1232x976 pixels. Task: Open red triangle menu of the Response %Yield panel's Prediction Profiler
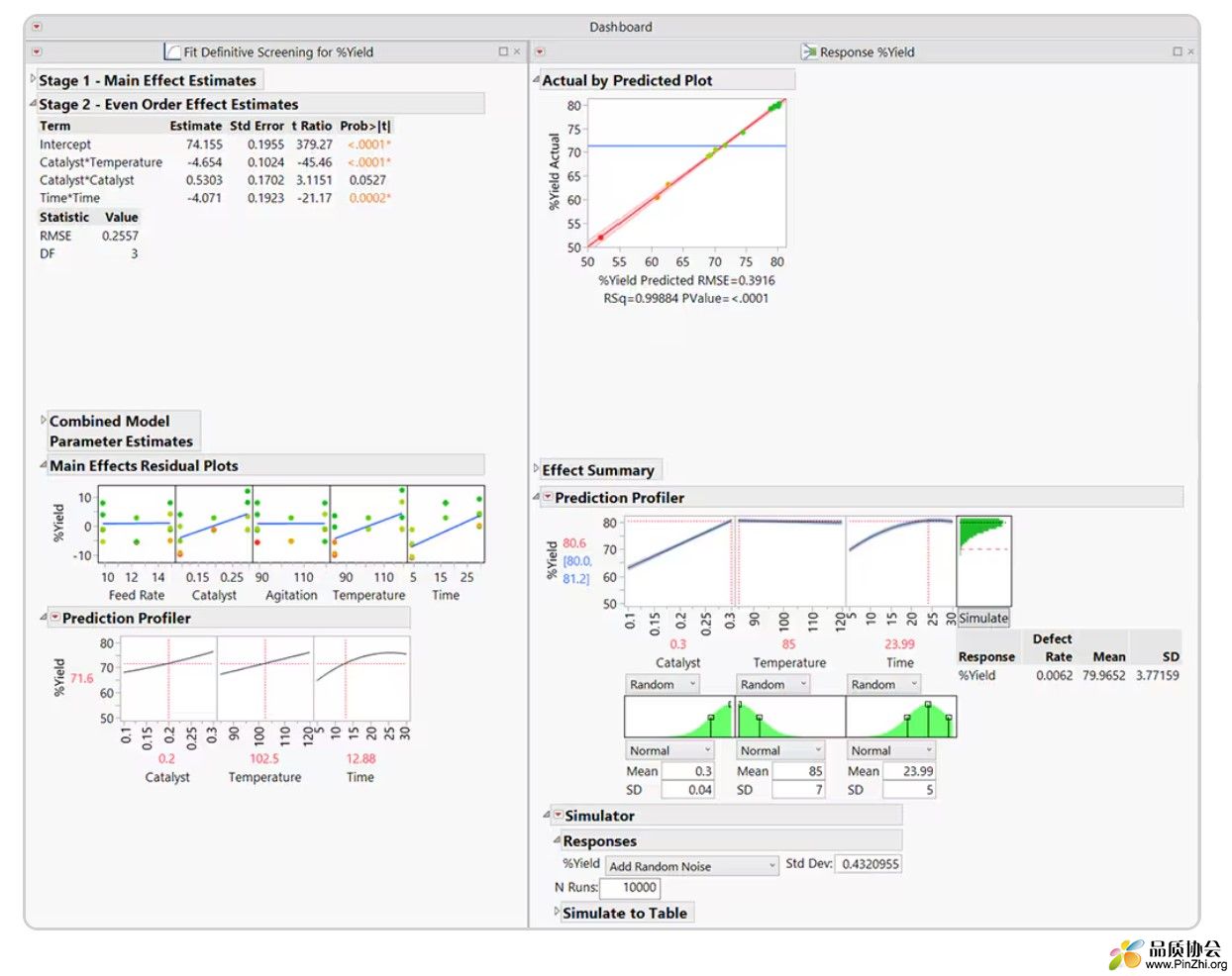coord(548,497)
